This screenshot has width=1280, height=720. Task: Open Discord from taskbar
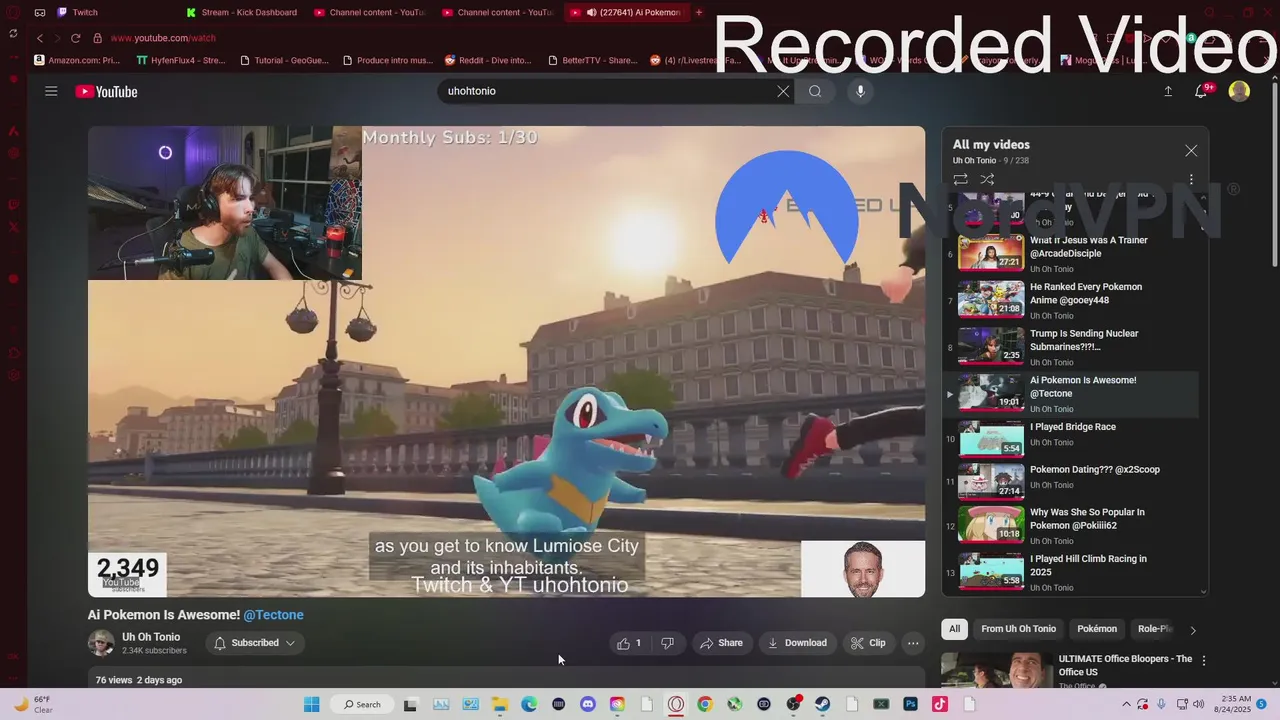click(x=587, y=704)
